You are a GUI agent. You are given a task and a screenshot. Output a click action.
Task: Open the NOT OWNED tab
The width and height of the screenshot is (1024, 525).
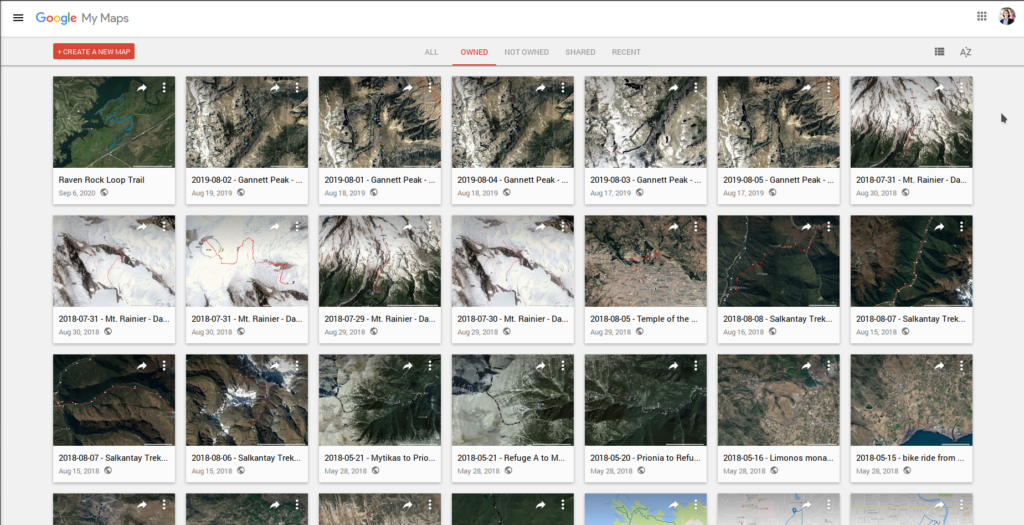pos(526,52)
